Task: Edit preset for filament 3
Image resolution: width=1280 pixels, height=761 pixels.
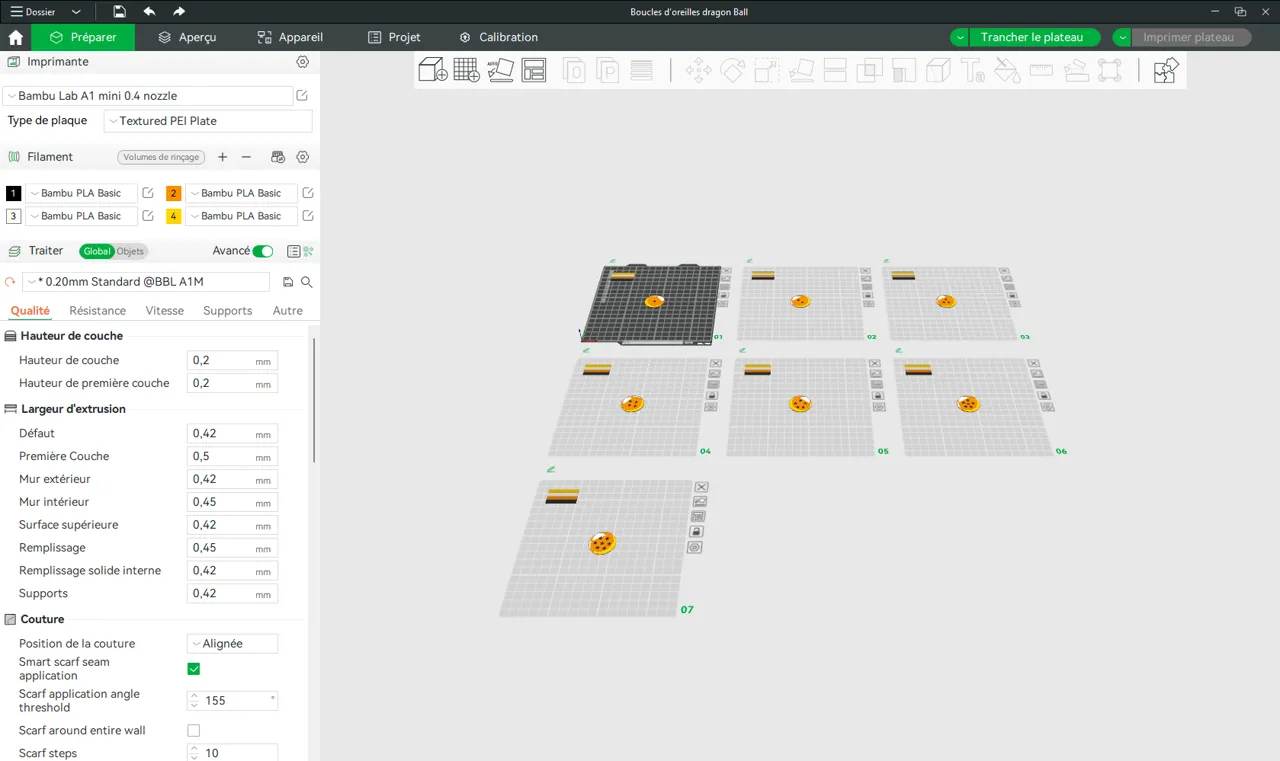Action: pos(148,216)
